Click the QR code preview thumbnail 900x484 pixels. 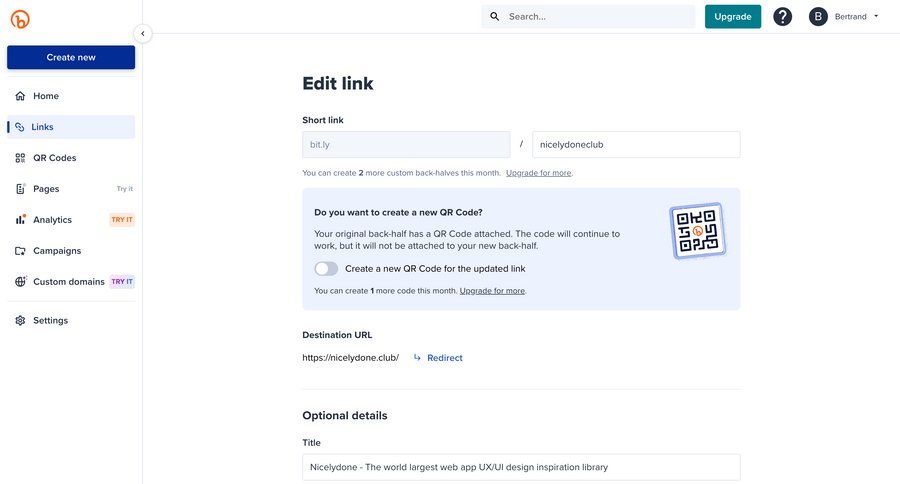click(x=697, y=231)
